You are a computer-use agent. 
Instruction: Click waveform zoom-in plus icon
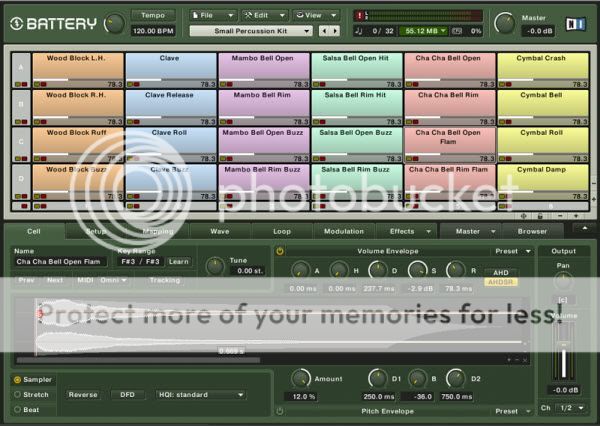(x=509, y=360)
